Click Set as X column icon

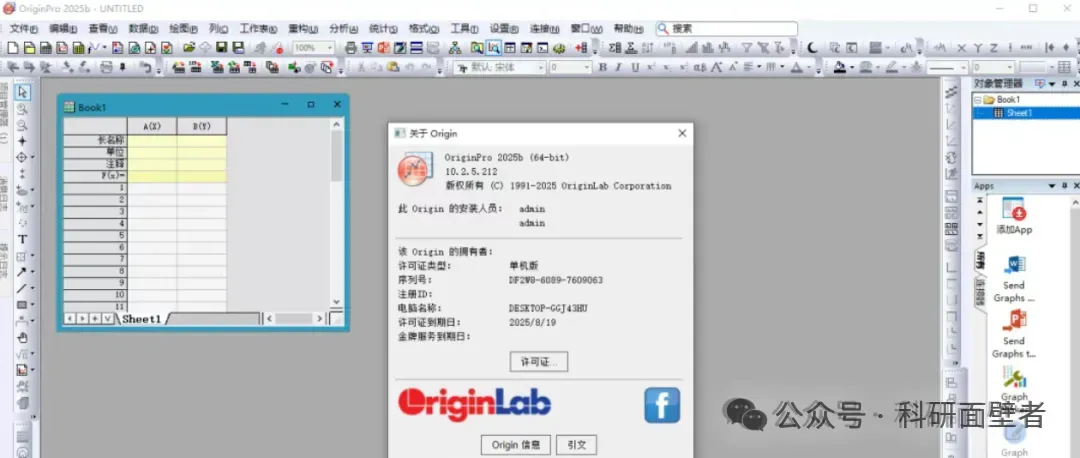[x=962, y=48]
